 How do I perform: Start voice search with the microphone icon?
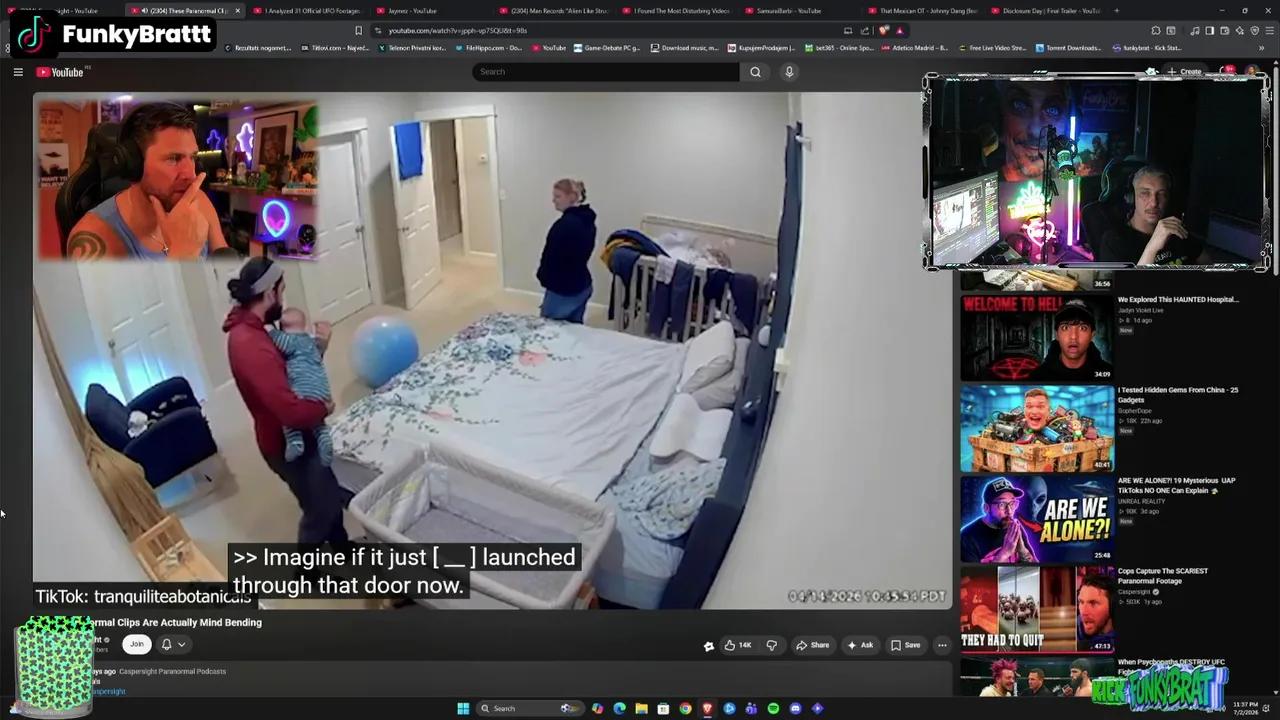tap(789, 72)
